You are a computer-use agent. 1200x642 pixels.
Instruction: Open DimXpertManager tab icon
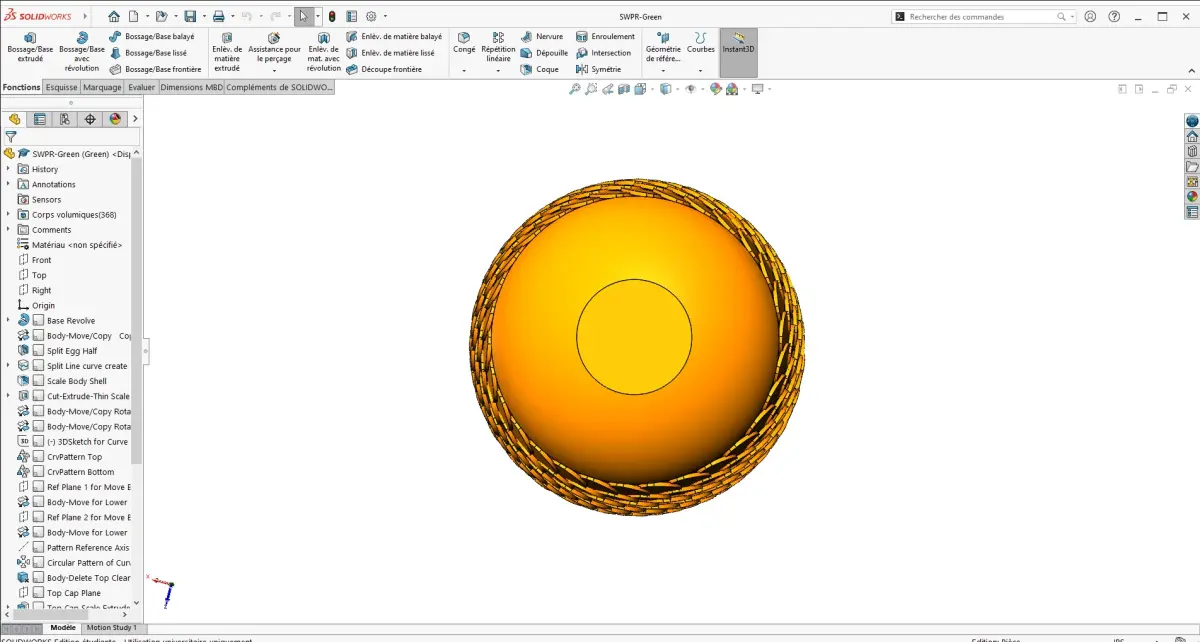[x=90, y=119]
